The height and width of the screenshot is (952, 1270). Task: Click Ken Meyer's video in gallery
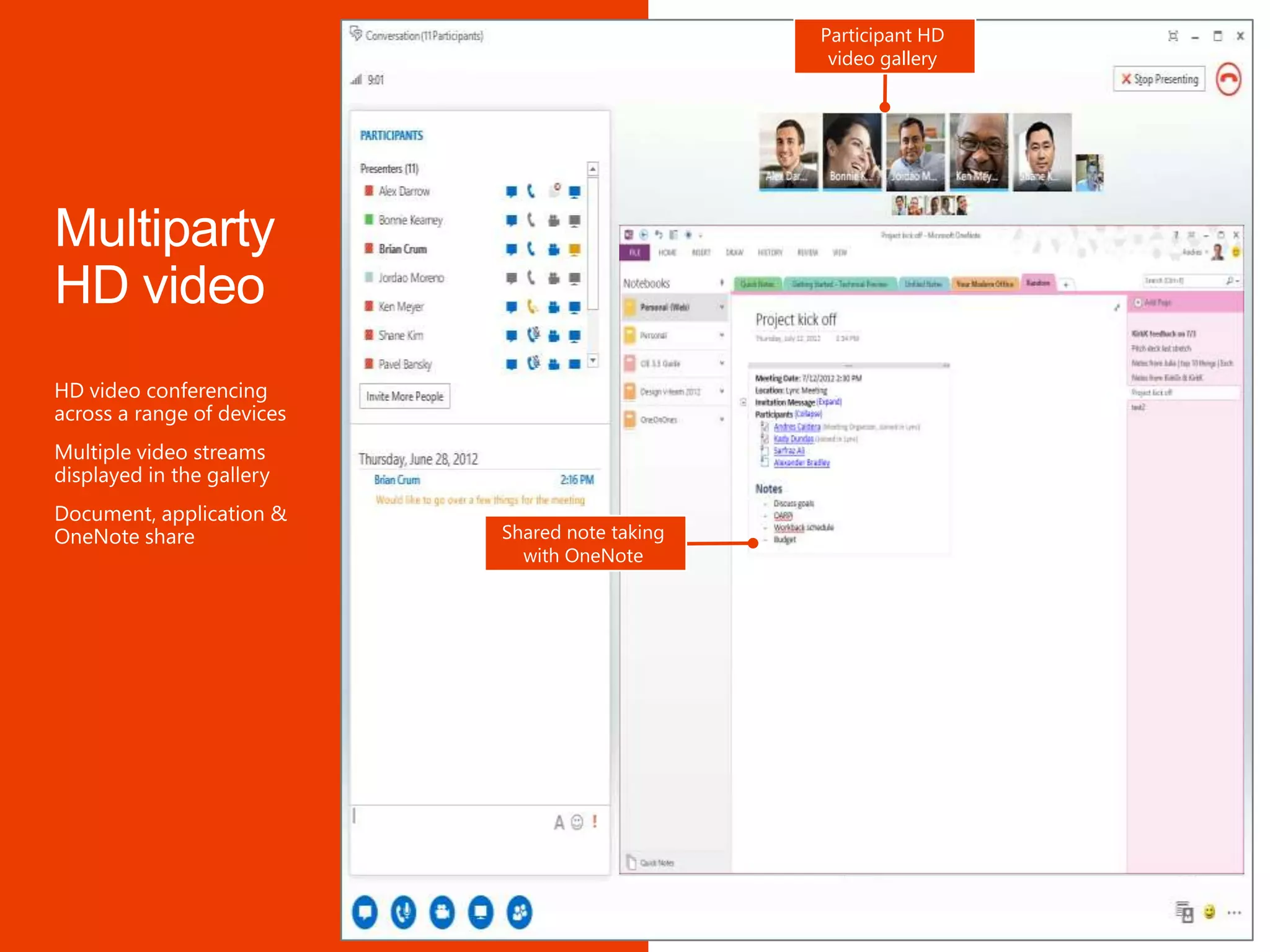click(x=979, y=151)
